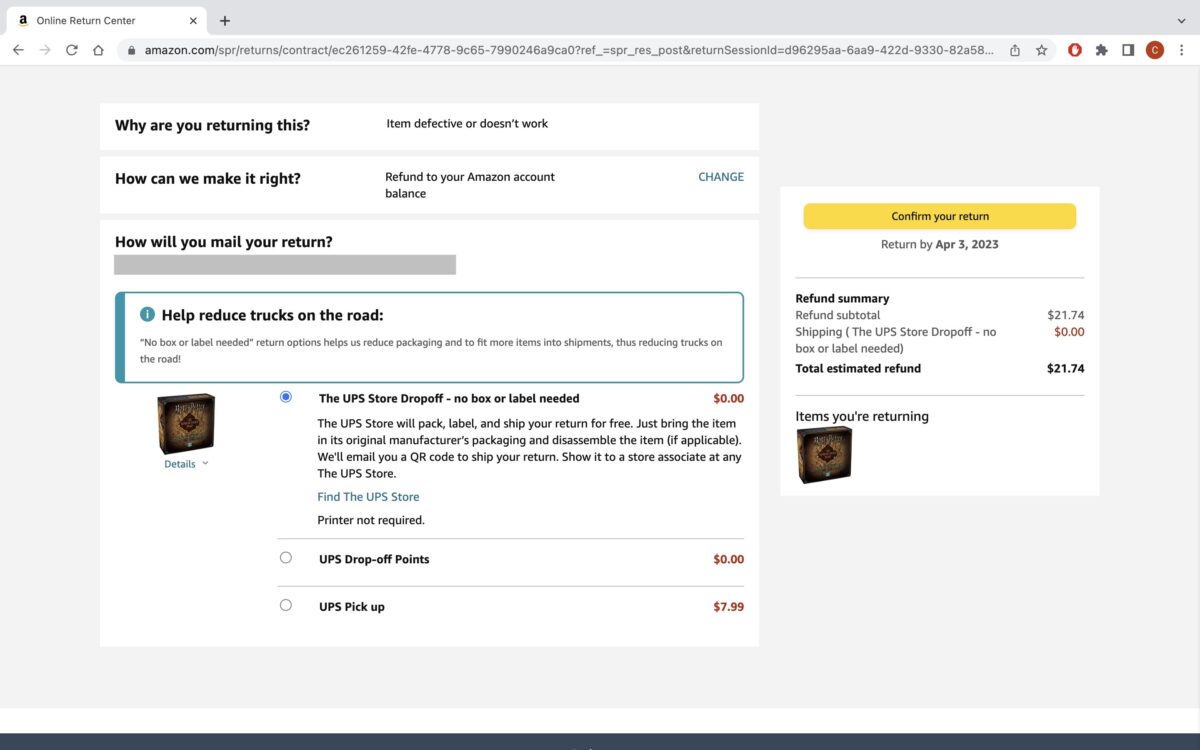
Task: Click the 'Refund summary' heading
Action: 842,298
